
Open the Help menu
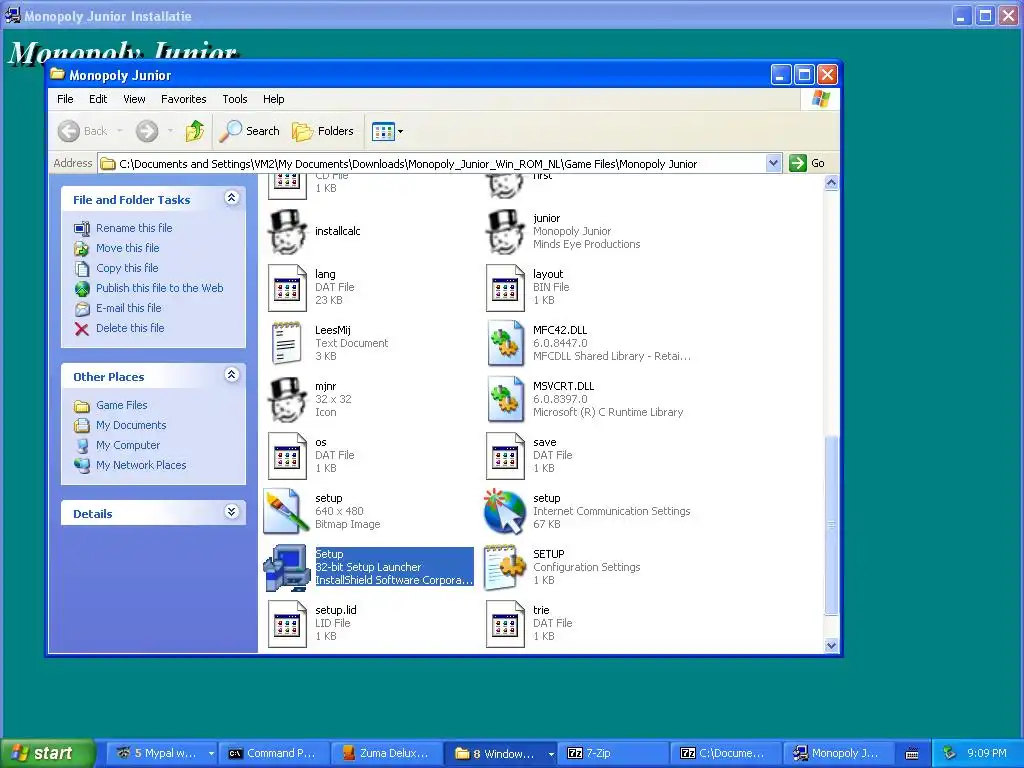pos(274,99)
